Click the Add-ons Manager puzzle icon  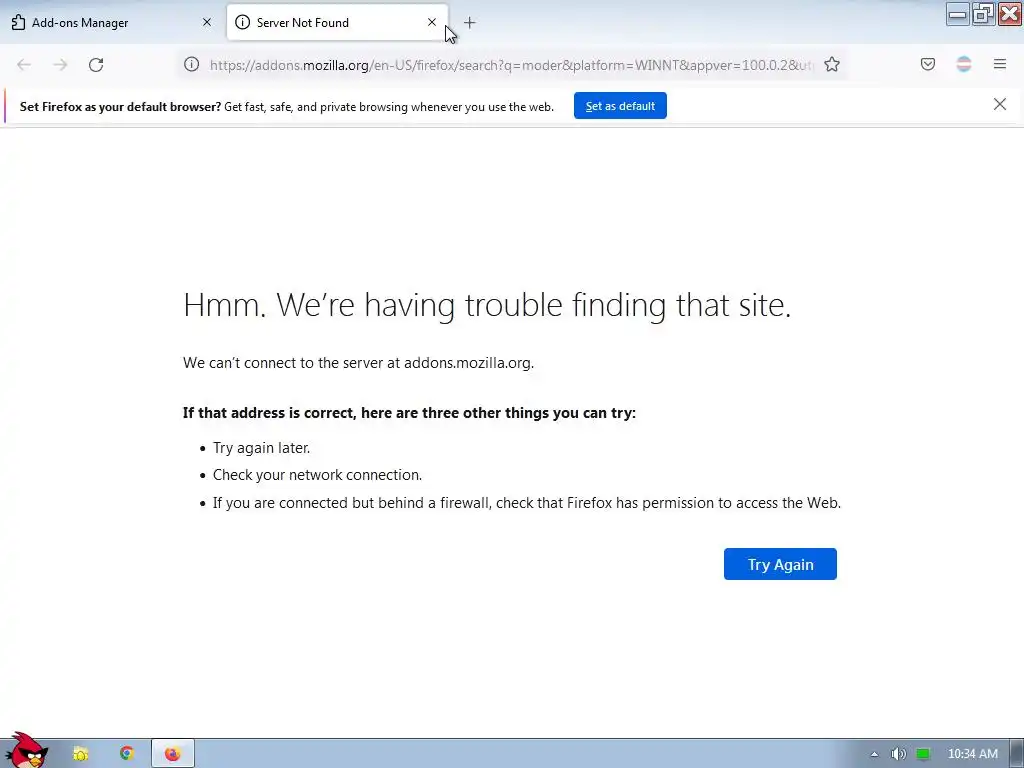tap(18, 22)
